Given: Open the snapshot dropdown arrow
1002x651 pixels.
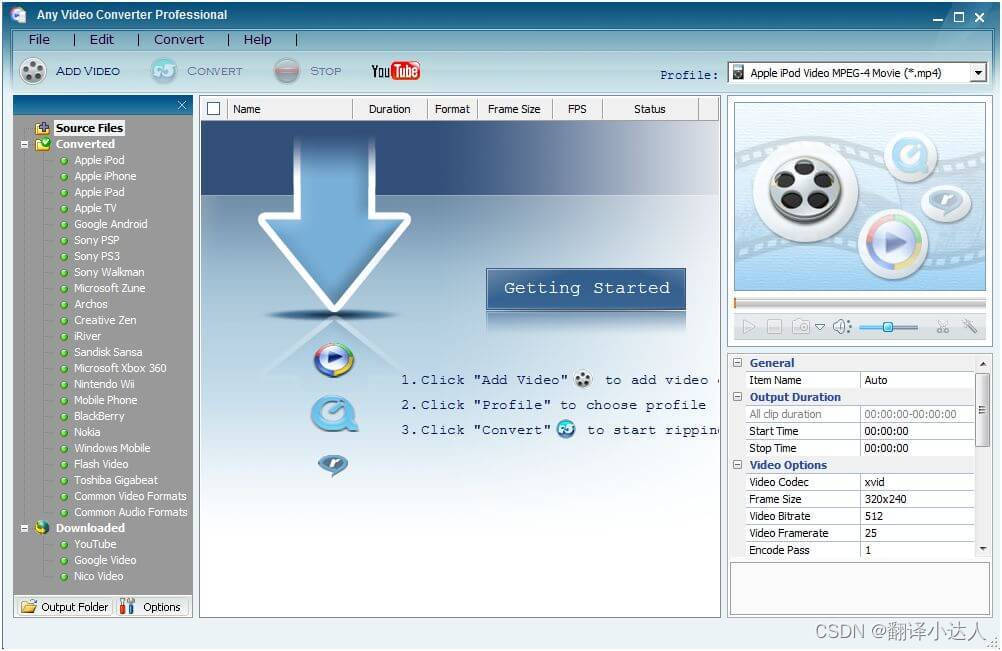Looking at the screenshot, I should [x=820, y=327].
